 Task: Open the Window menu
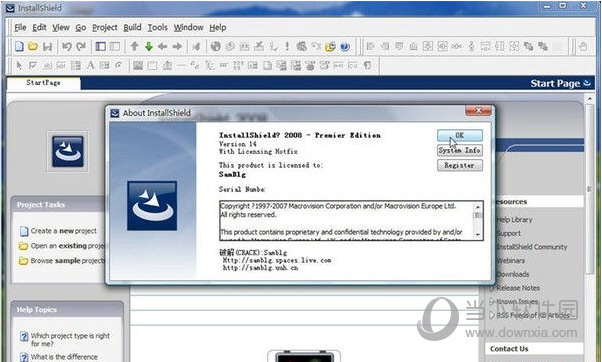(x=188, y=28)
